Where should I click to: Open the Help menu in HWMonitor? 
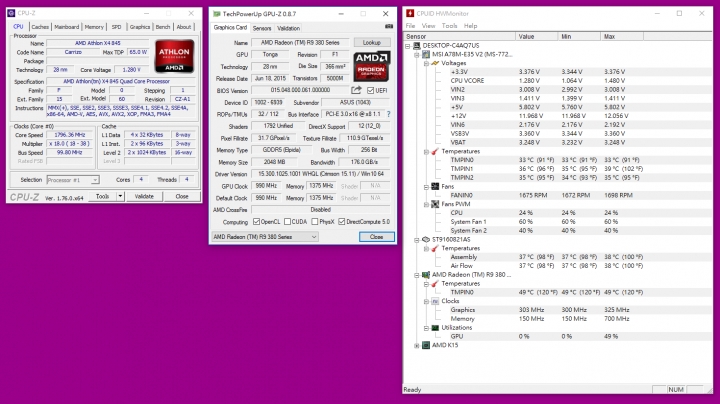470,26
